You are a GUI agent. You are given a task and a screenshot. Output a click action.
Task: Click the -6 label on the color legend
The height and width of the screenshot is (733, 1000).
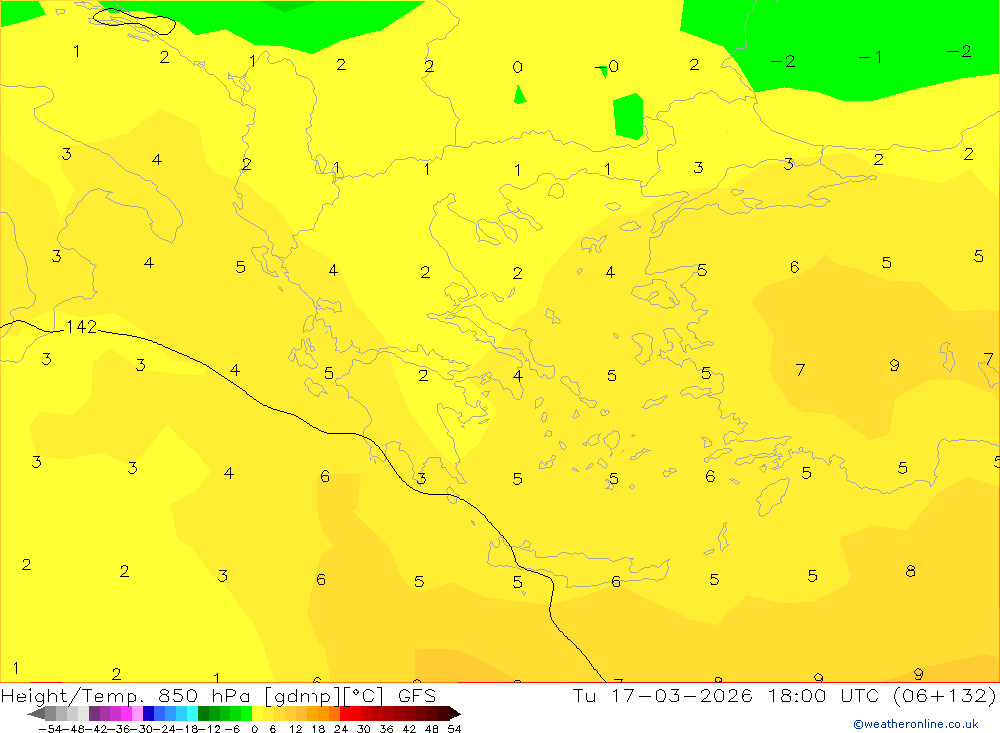pyautogui.click(x=232, y=729)
